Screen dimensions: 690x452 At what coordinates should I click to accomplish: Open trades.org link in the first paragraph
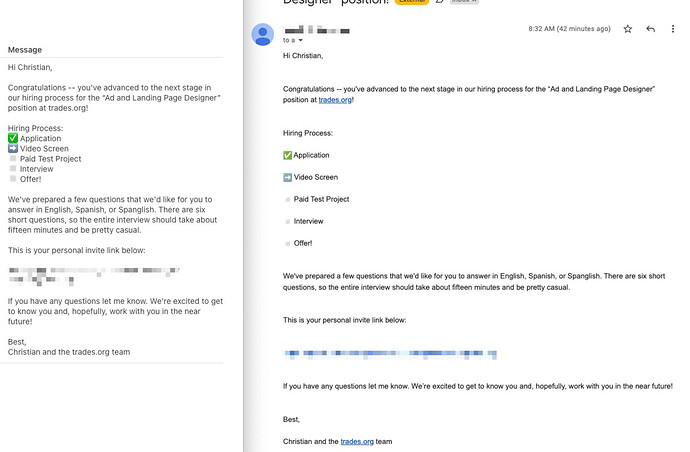[x=335, y=100]
